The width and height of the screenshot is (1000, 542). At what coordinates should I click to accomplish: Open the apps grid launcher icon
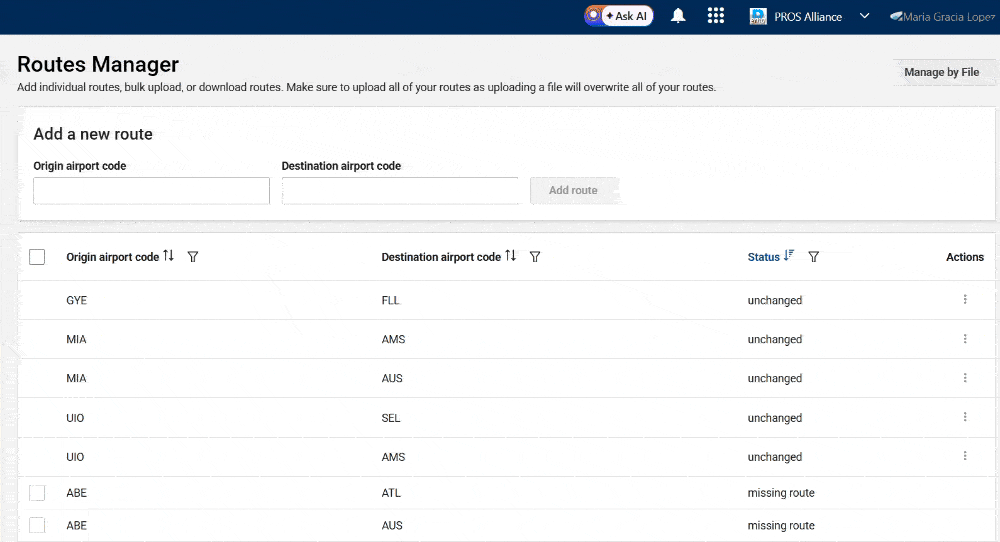715,16
